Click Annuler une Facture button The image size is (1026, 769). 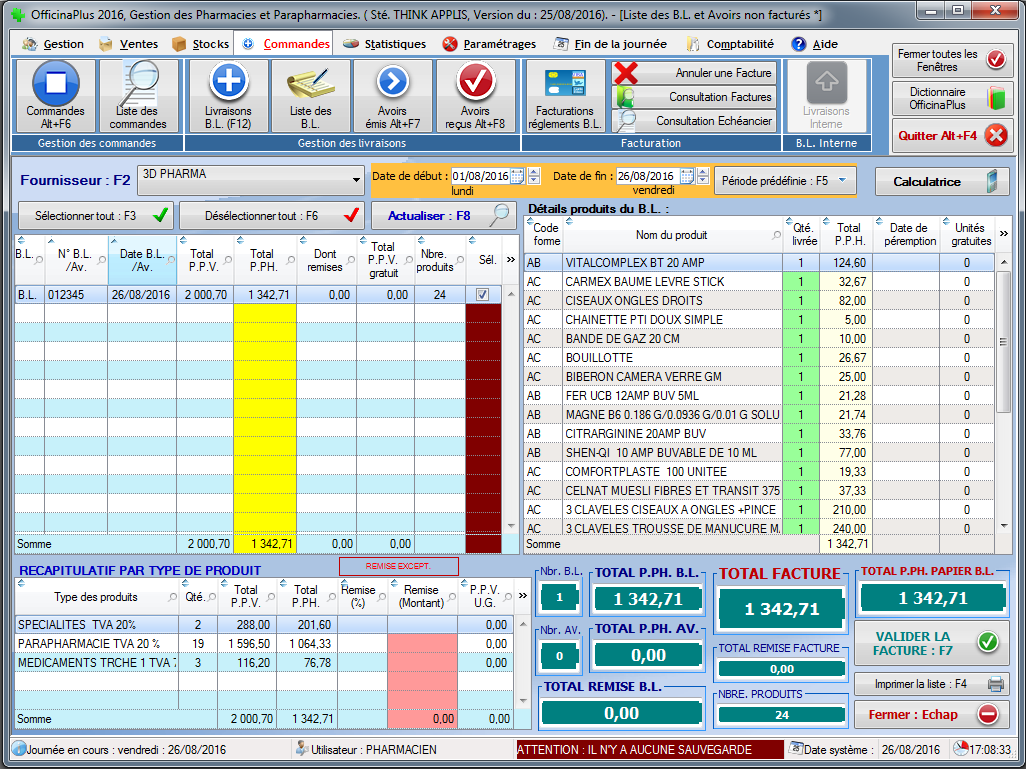tap(694, 73)
